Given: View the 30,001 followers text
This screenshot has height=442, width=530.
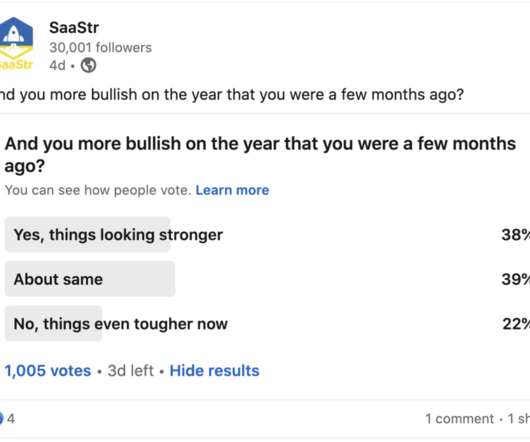Looking at the screenshot, I should [100, 48].
